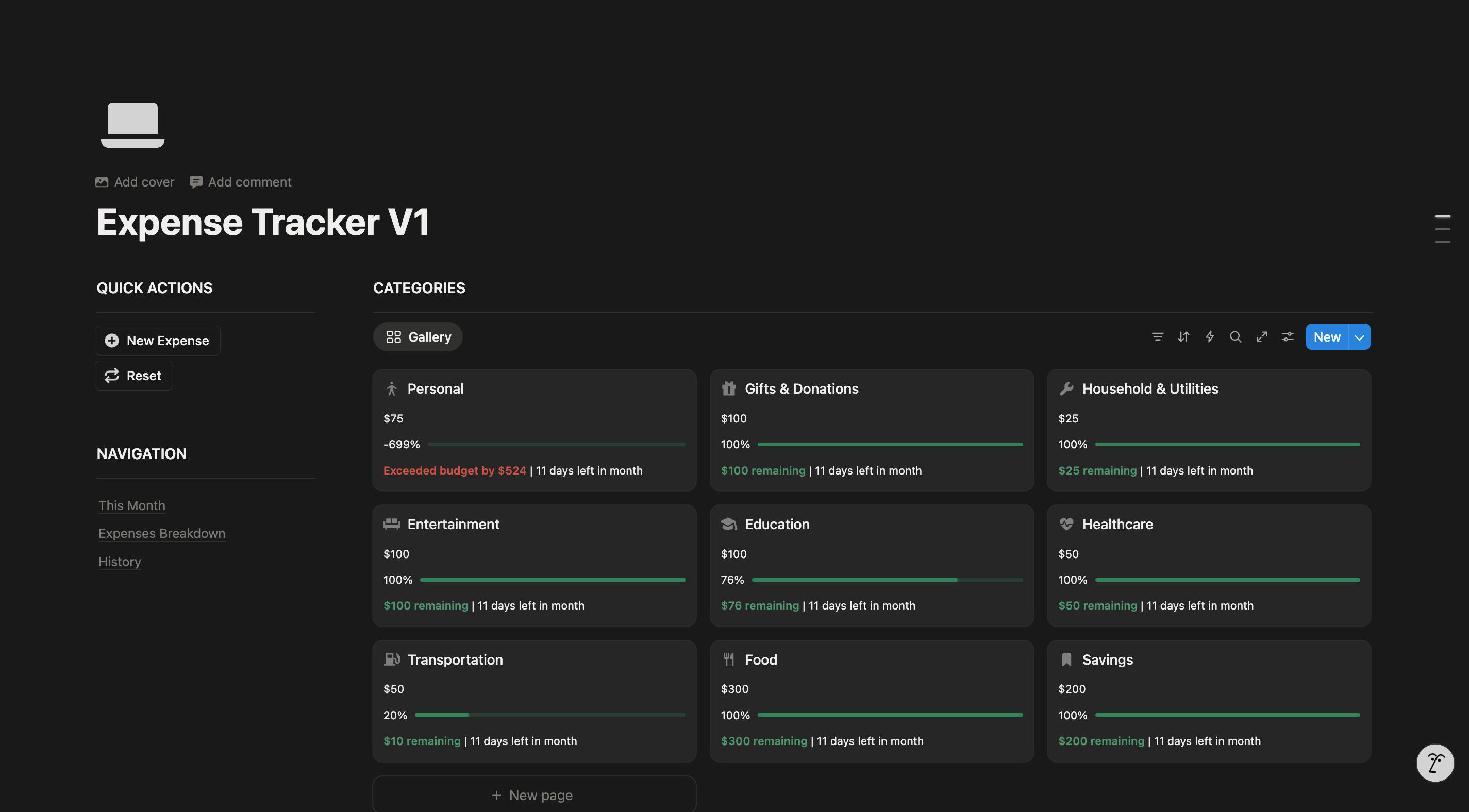This screenshot has width=1469, height=812.
Task: Click the laptop page icon
Action: click(x=132, y=125)
